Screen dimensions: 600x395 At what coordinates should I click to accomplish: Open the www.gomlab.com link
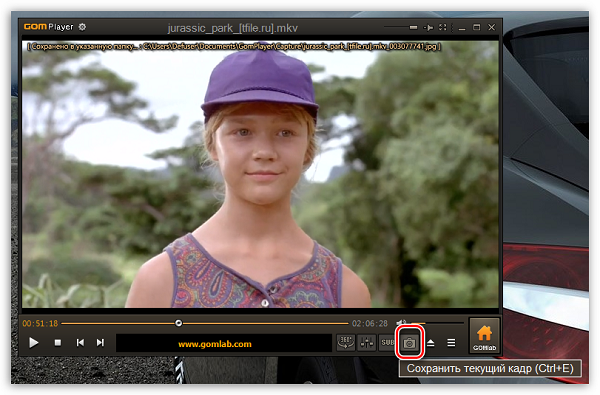point(215,344)
